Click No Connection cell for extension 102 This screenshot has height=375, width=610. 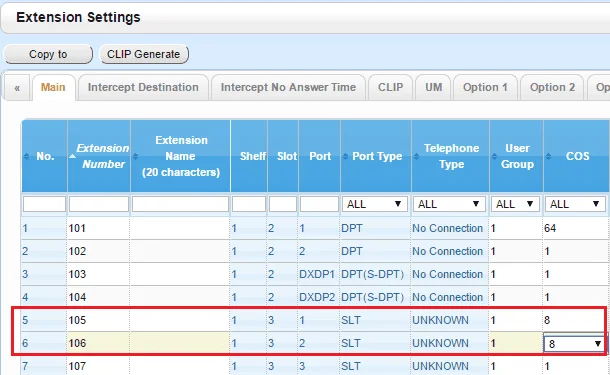pyautogui.click(x=450, y=251)
